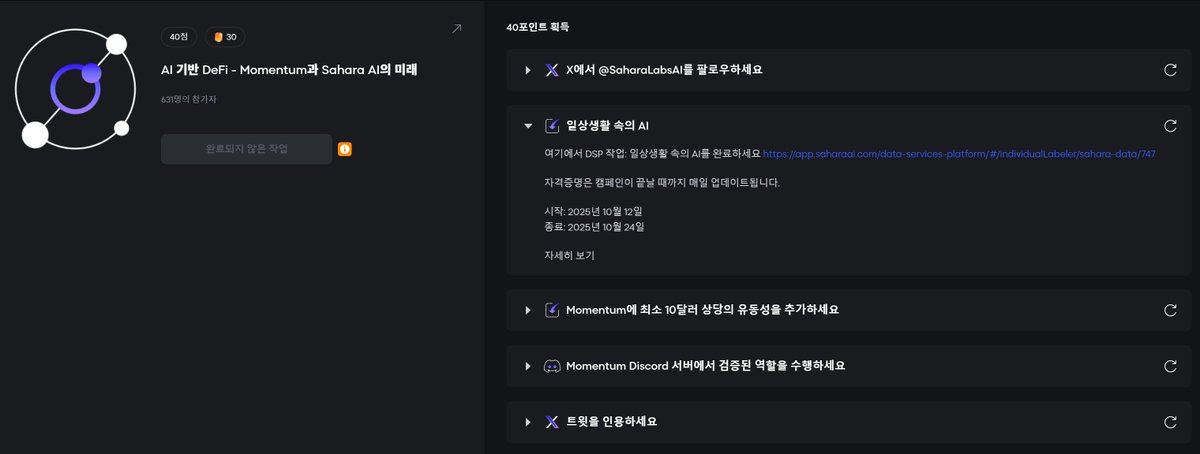Click the X logo in 트윗을 인용하세요 task

pyautogui.click(x=552, y=422)
